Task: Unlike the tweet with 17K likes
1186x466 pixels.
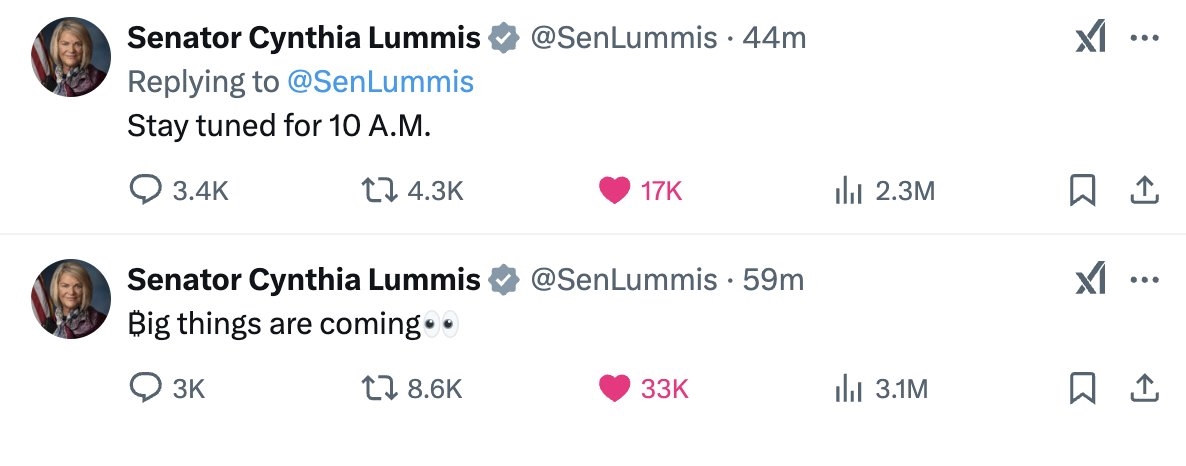Action: (x=615, y=190)
